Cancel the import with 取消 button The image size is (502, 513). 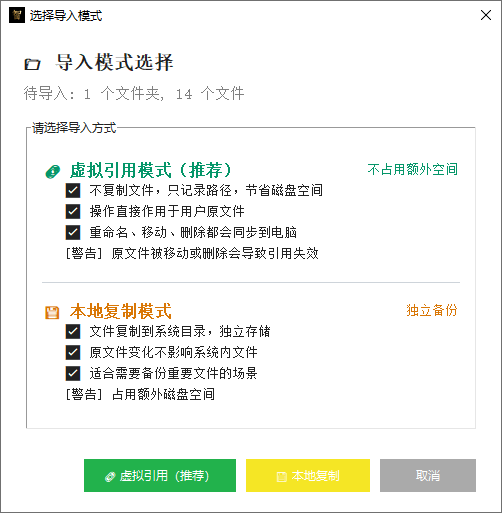tap(428, 475)
